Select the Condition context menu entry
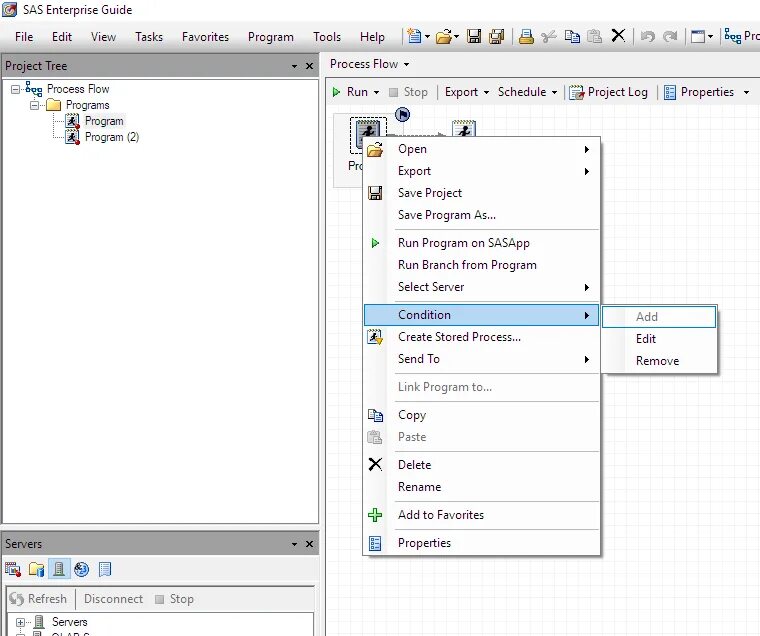This screenshot has width=760, height=636. [481, 315]
